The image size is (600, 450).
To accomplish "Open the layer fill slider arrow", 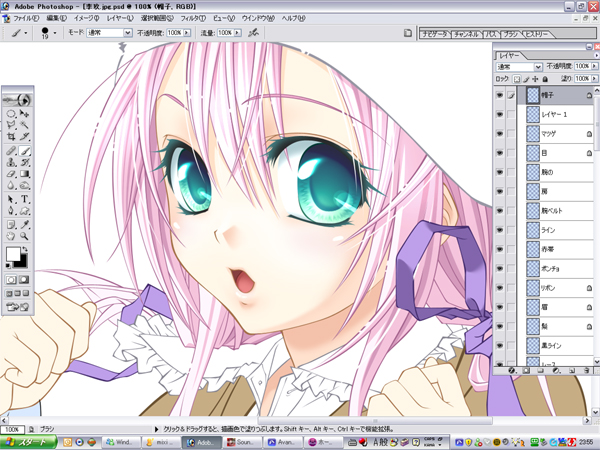I will tap(594, 79).
